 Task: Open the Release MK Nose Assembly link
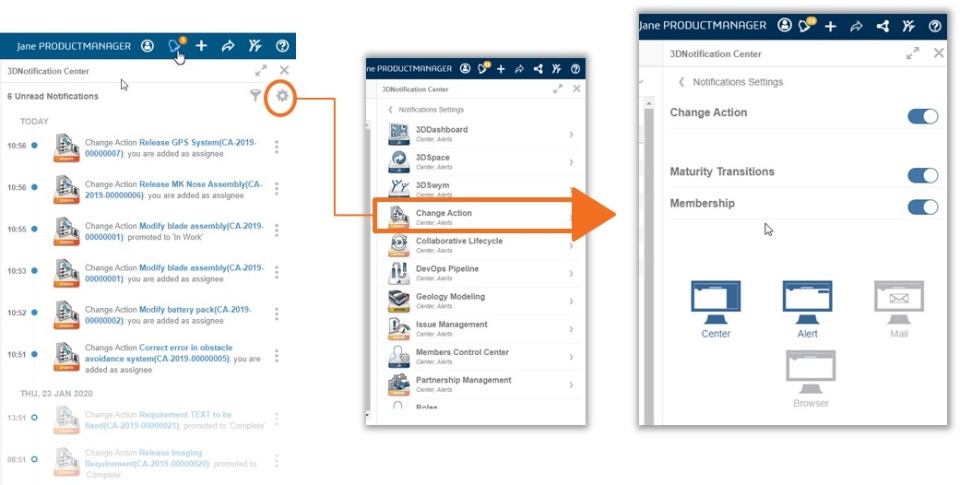pyautogui.click(x=173, y=189)
